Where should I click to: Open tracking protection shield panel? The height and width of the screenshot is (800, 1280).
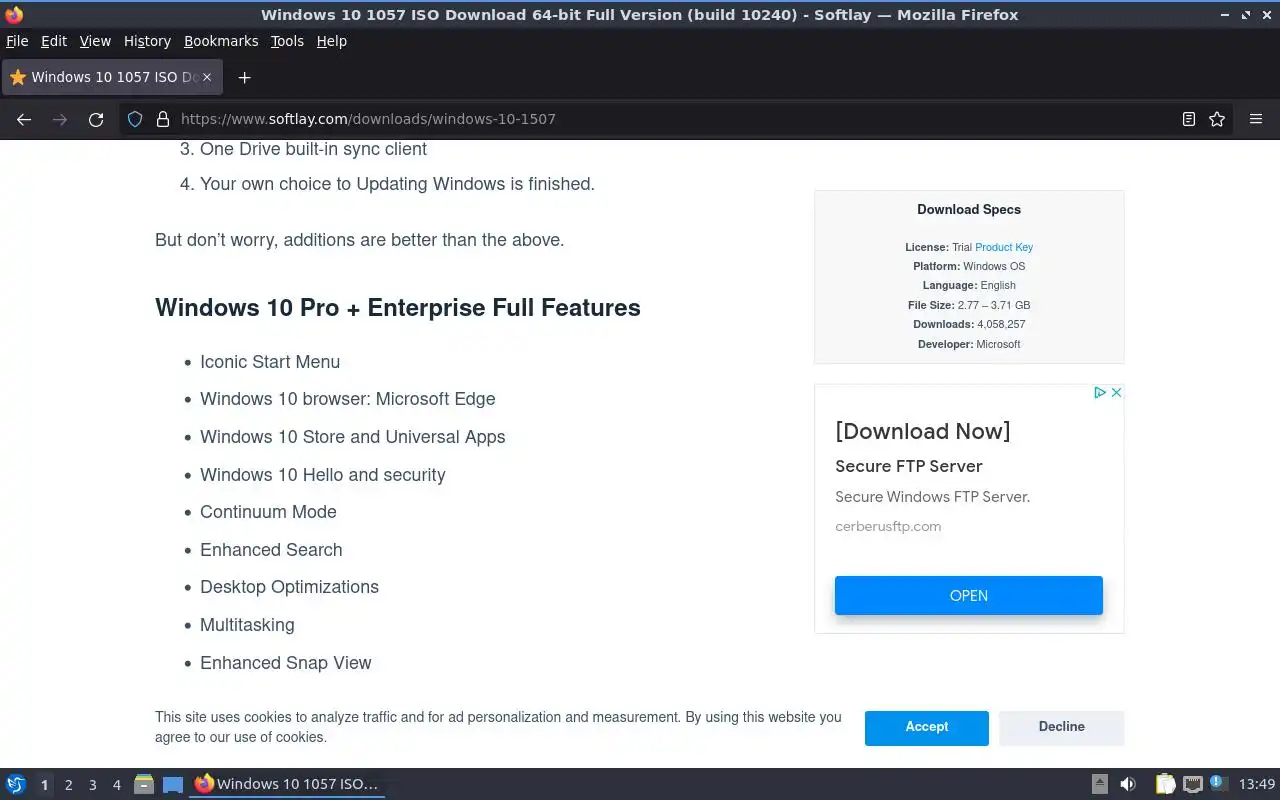point(135,119)
